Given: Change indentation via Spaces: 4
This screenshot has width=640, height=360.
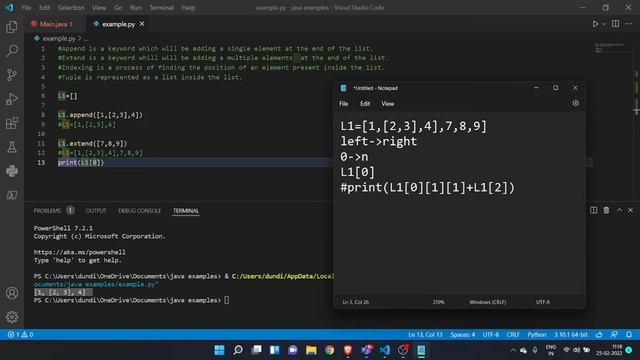Looking at the screenshot, I should pyautogui.click(x=462, y=335).
